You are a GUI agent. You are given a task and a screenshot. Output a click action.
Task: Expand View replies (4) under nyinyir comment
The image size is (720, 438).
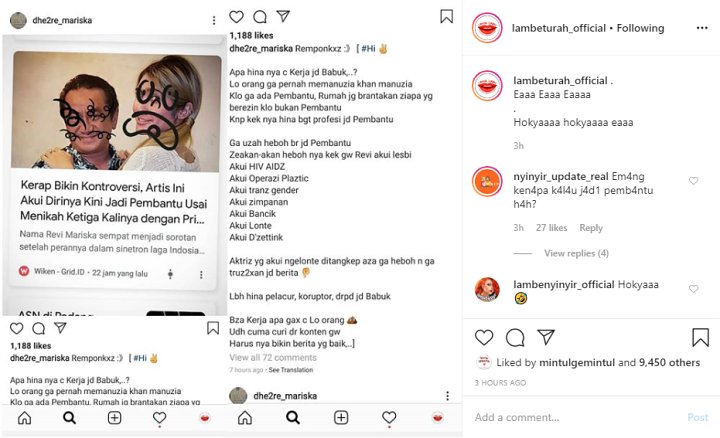pyautogui.click(x=576, y=253)
